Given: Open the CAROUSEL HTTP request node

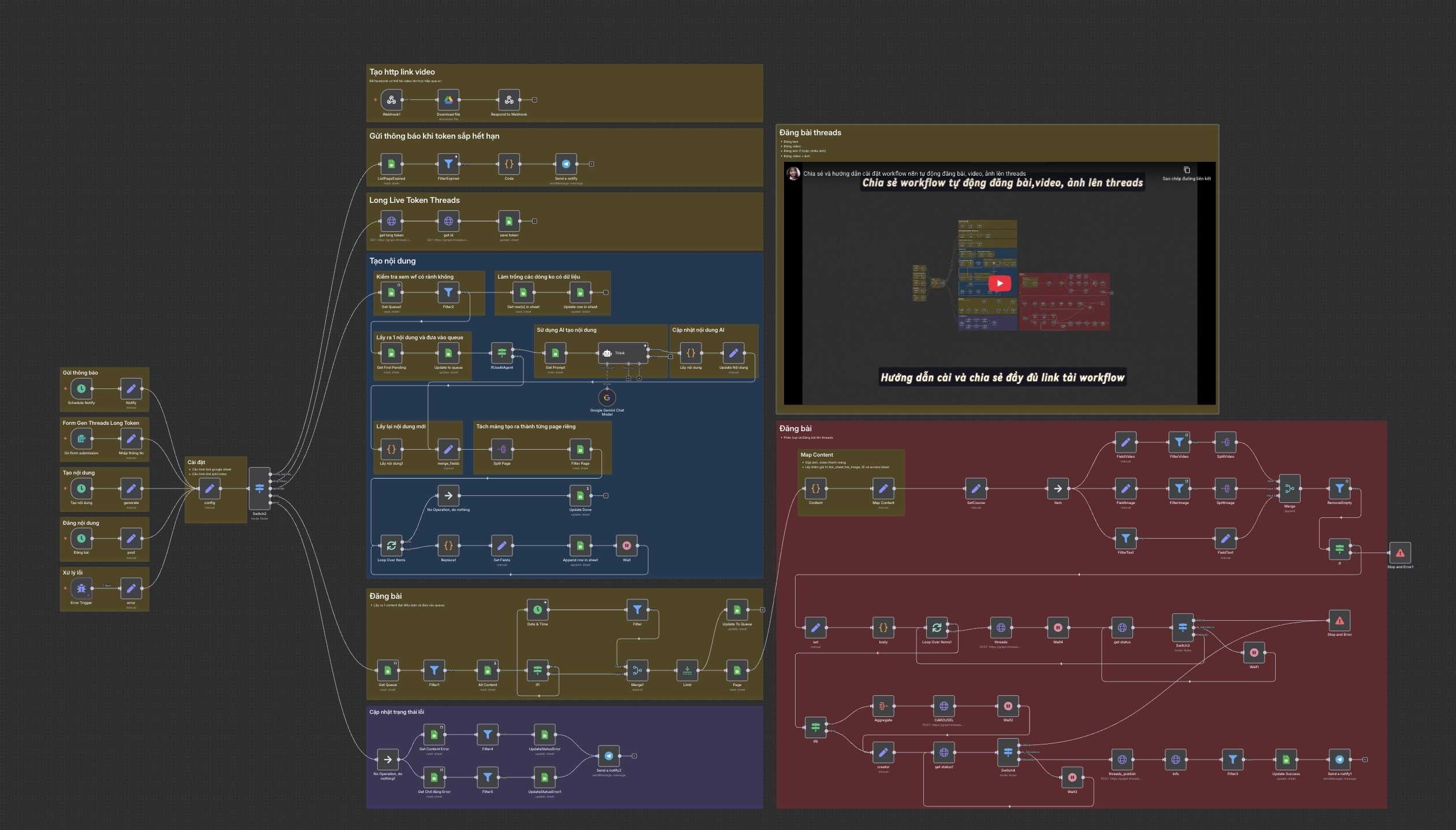Looking at the screenshot, I should tap(944, 706).
